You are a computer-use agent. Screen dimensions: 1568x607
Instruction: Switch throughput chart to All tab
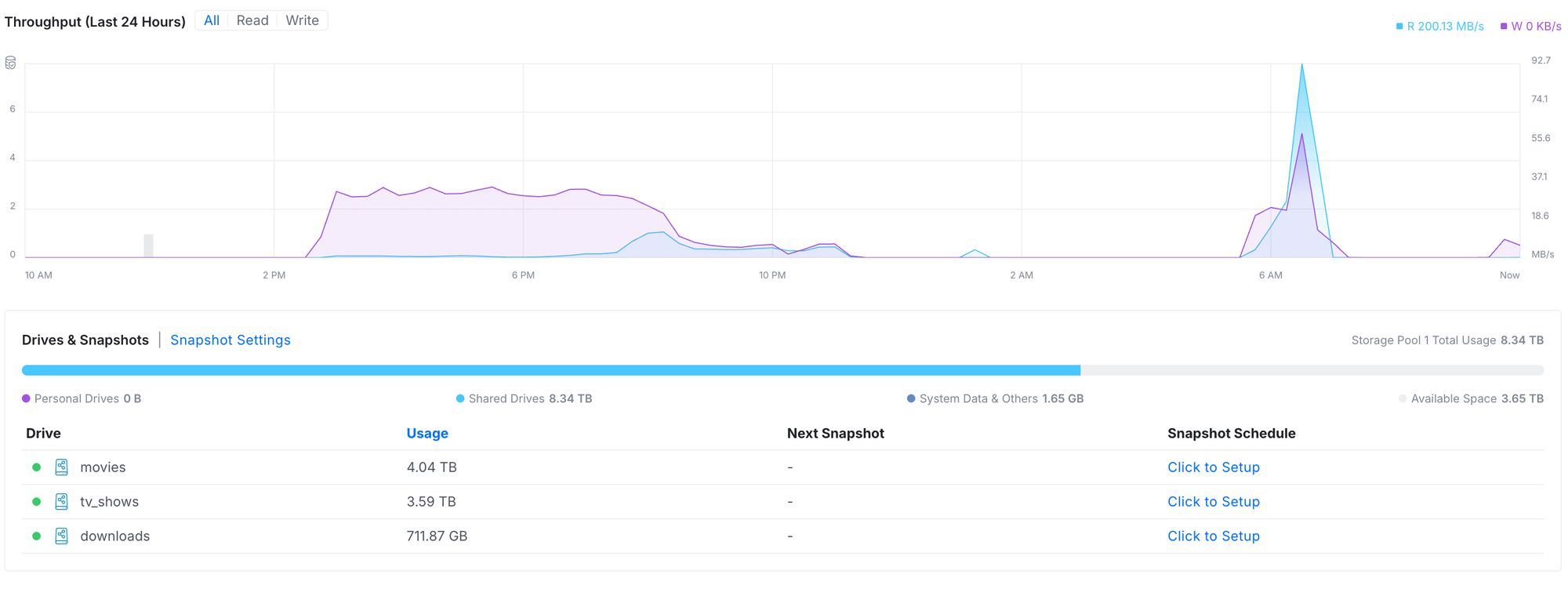click(212, 21)
